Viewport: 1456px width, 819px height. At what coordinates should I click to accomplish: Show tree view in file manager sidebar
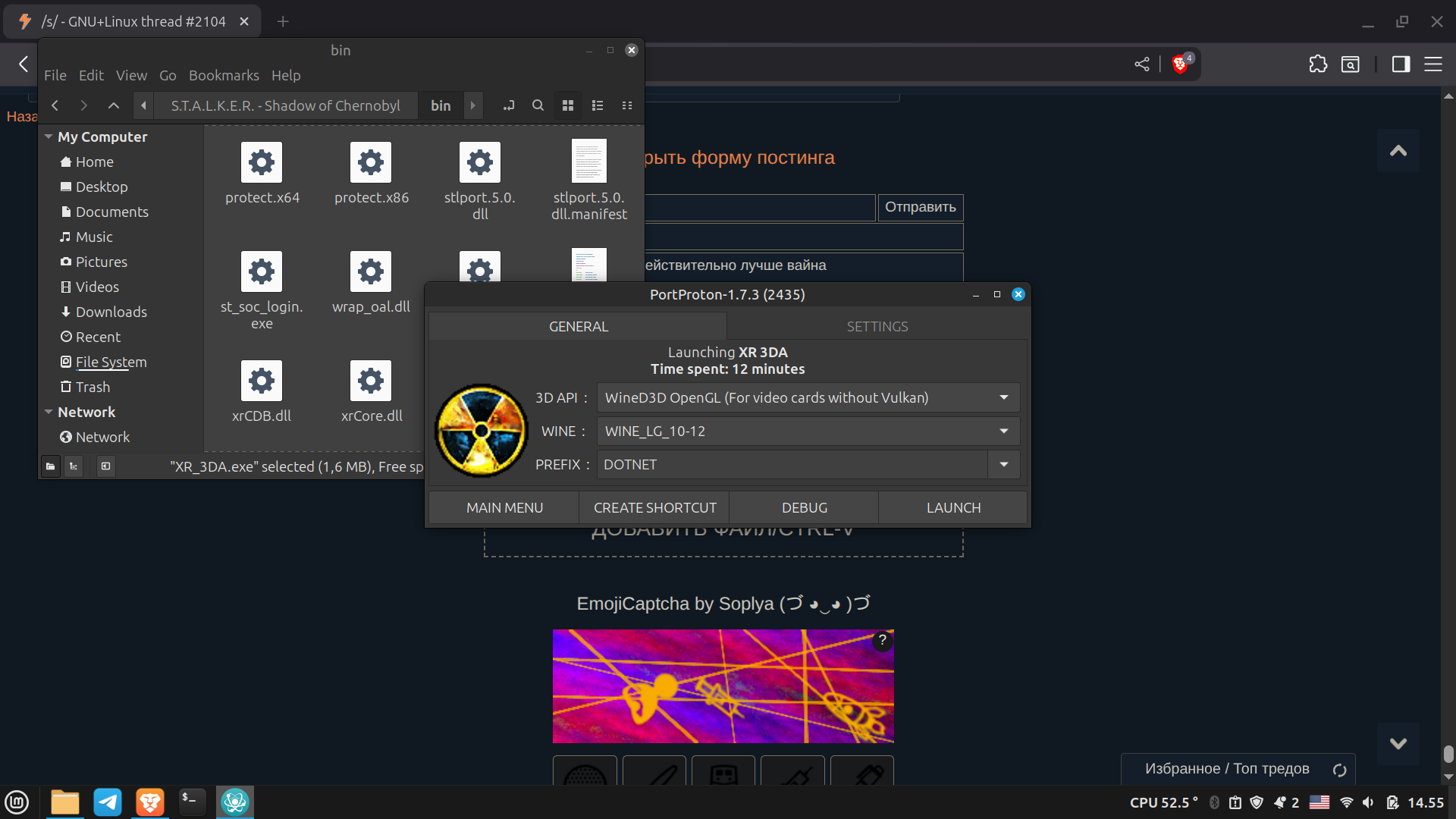[x=74, y=466]
